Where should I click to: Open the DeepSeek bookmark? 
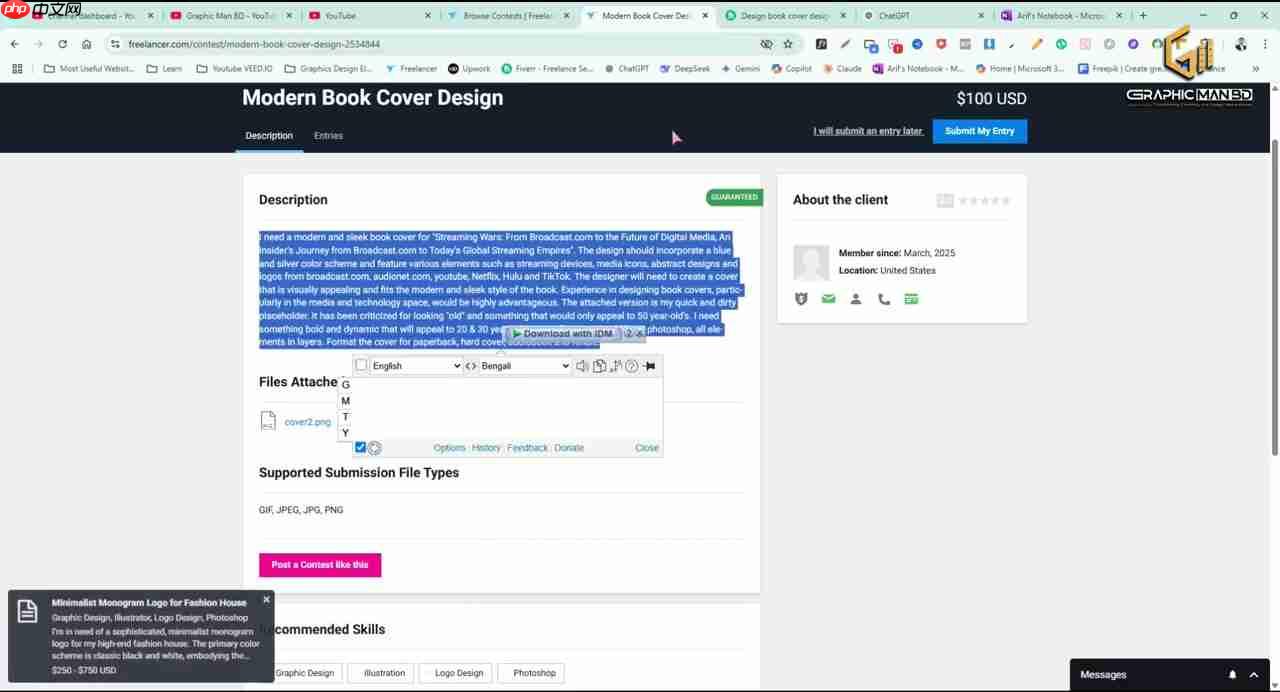(x=684, y=69)
